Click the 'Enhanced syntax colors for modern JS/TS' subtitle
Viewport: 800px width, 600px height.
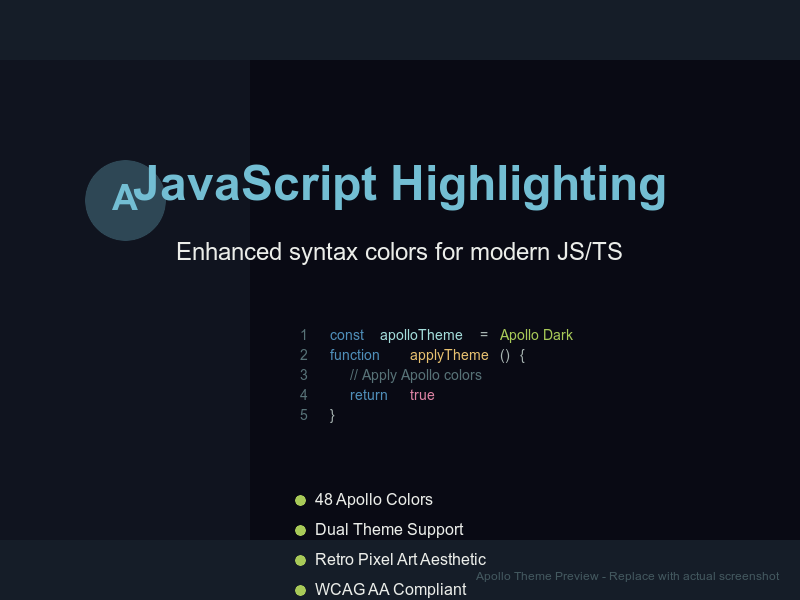(399, 252)
